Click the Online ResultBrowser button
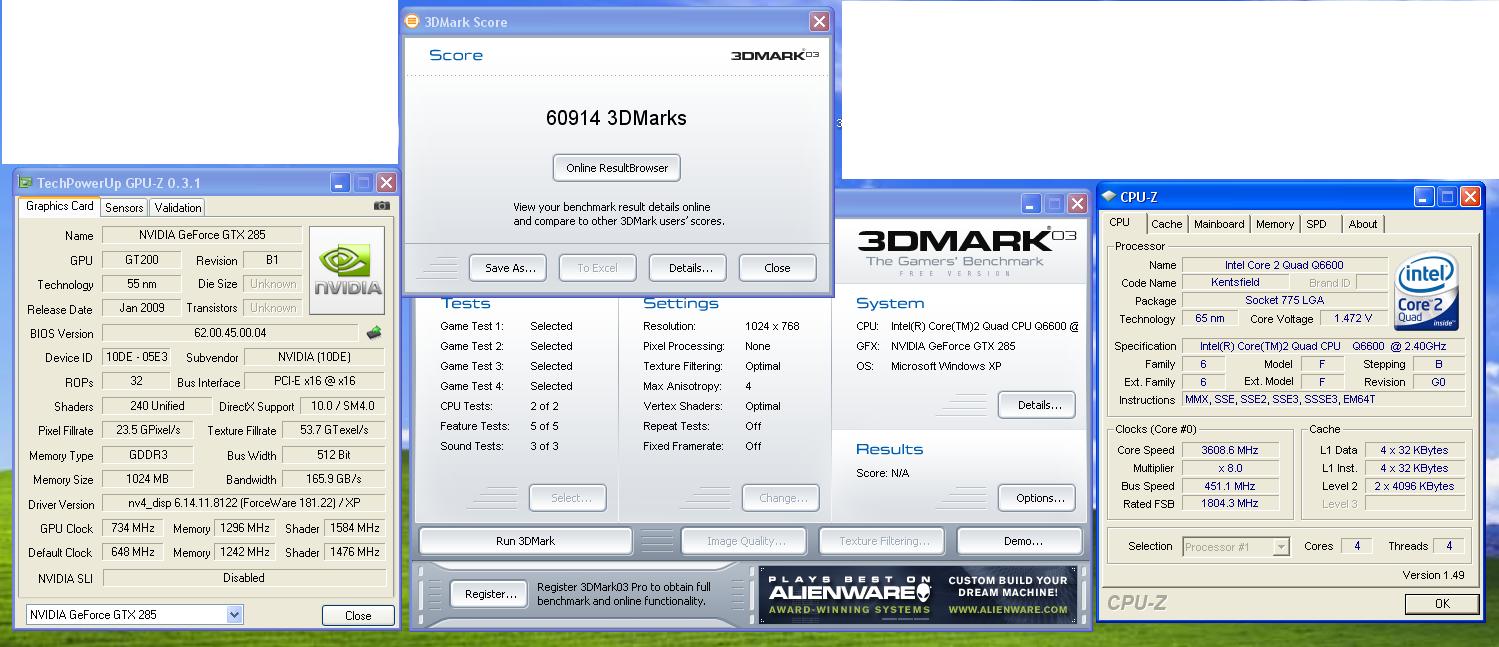Screen dimensions: 1499x647 (617, 168)
